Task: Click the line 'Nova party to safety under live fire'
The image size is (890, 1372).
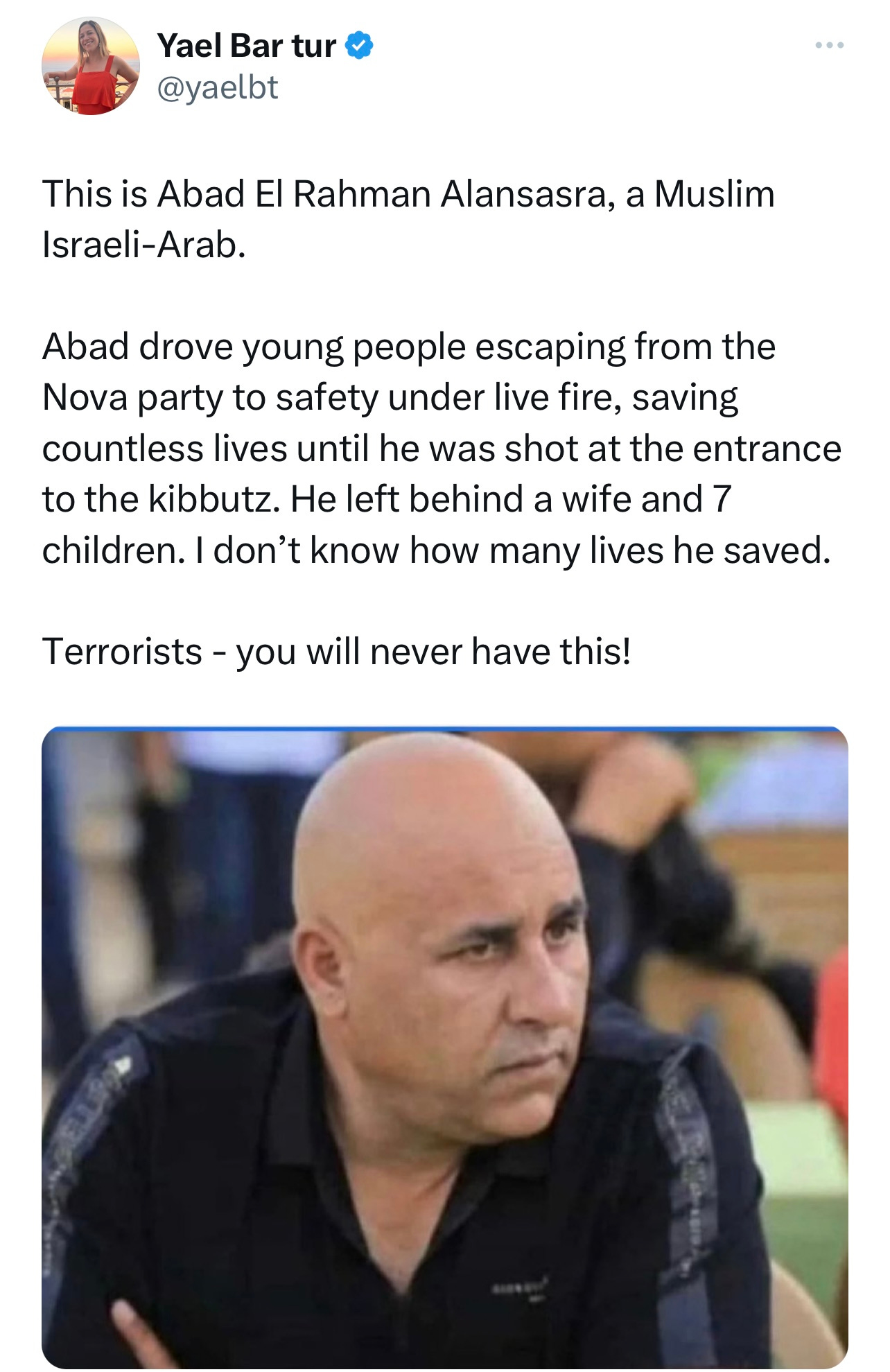Action: pyautogui.click(x=390, y=398)
